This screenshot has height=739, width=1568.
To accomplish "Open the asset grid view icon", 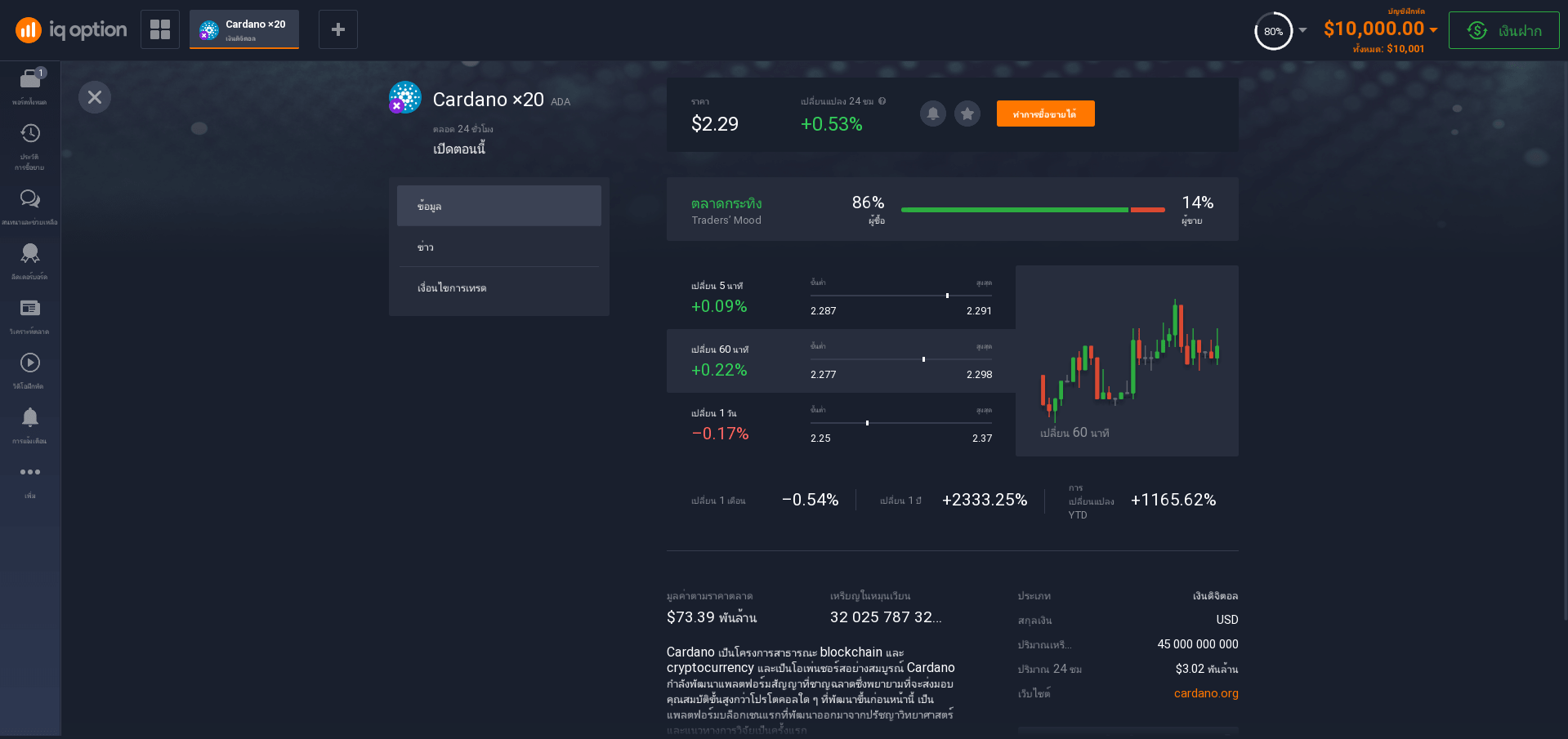I will click(x=160, y=29).
